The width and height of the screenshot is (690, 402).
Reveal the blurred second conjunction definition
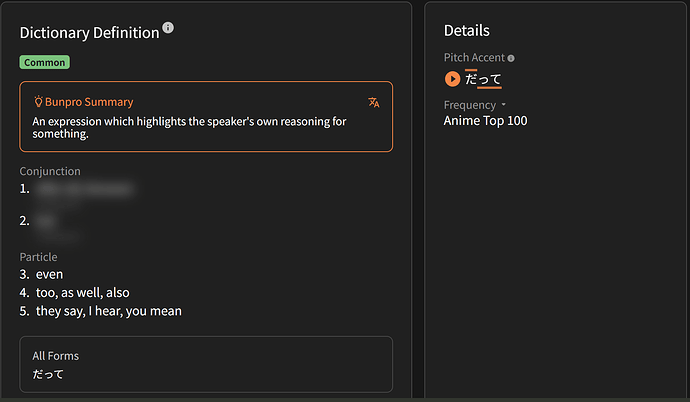click(47, 220)
